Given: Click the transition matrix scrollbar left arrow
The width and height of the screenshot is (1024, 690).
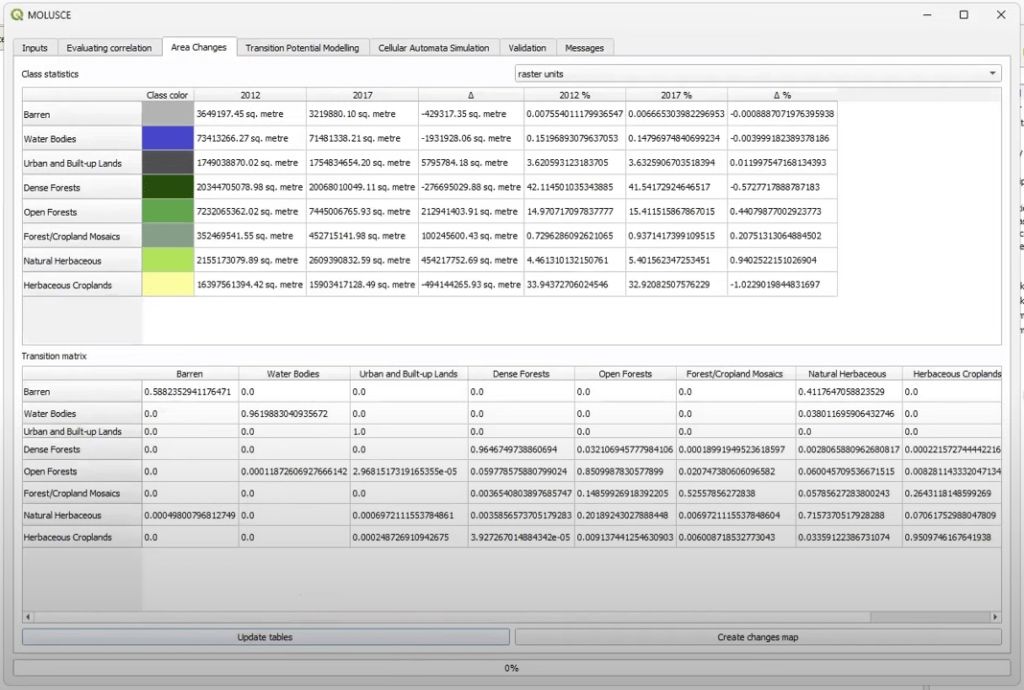Looking at the screenshot, I should point(27,617).
